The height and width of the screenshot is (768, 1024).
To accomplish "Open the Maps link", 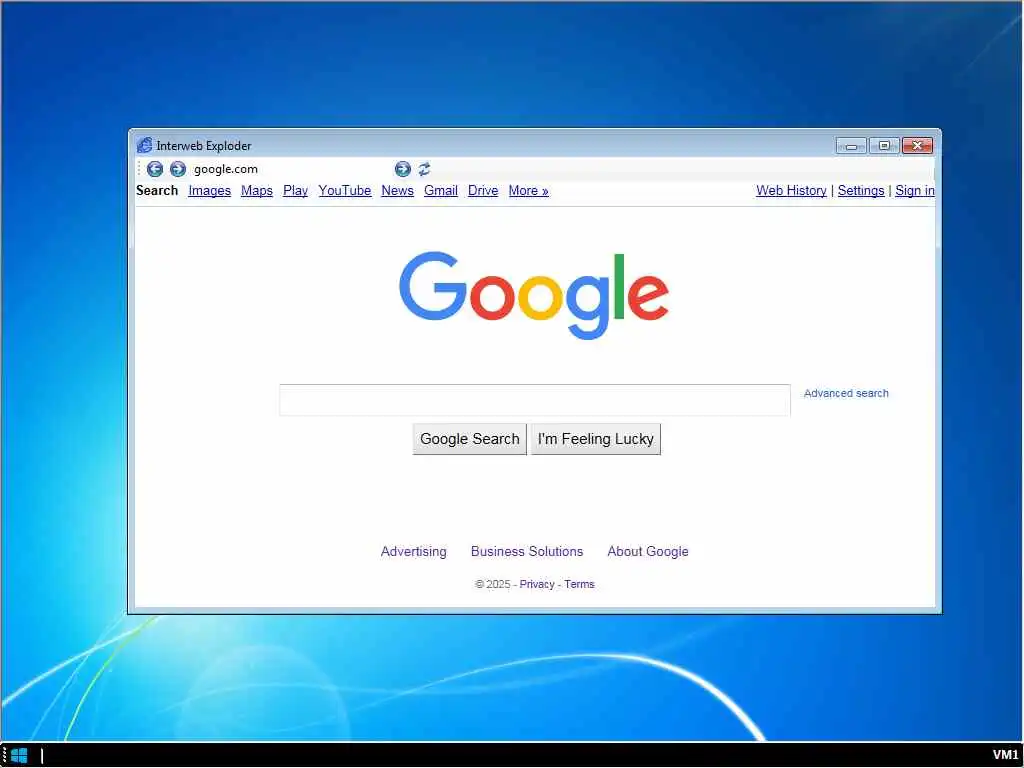I will tap(257, 191).
